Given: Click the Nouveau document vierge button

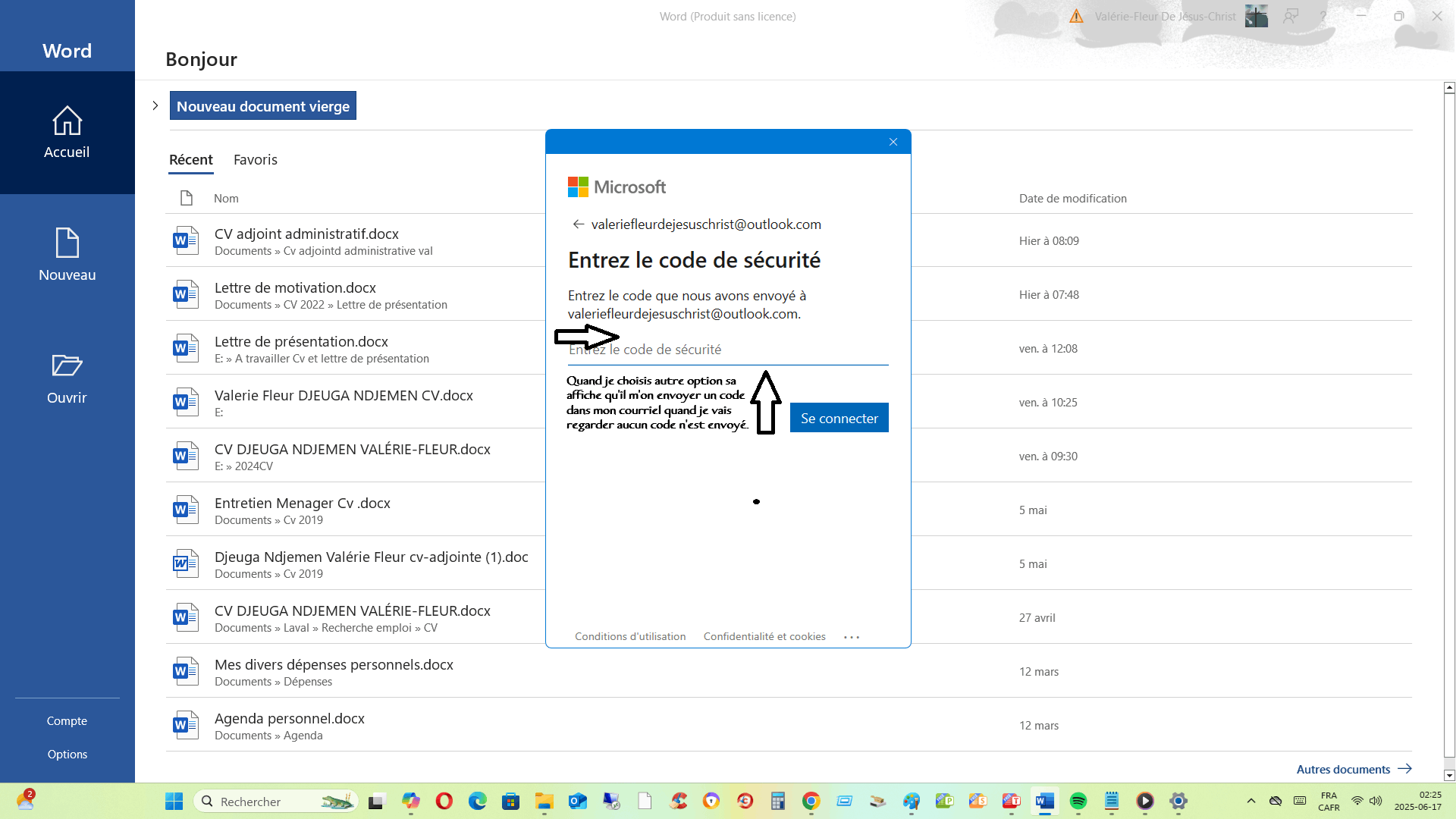Looking at the screenshot, I should click(x=262, y=106).
